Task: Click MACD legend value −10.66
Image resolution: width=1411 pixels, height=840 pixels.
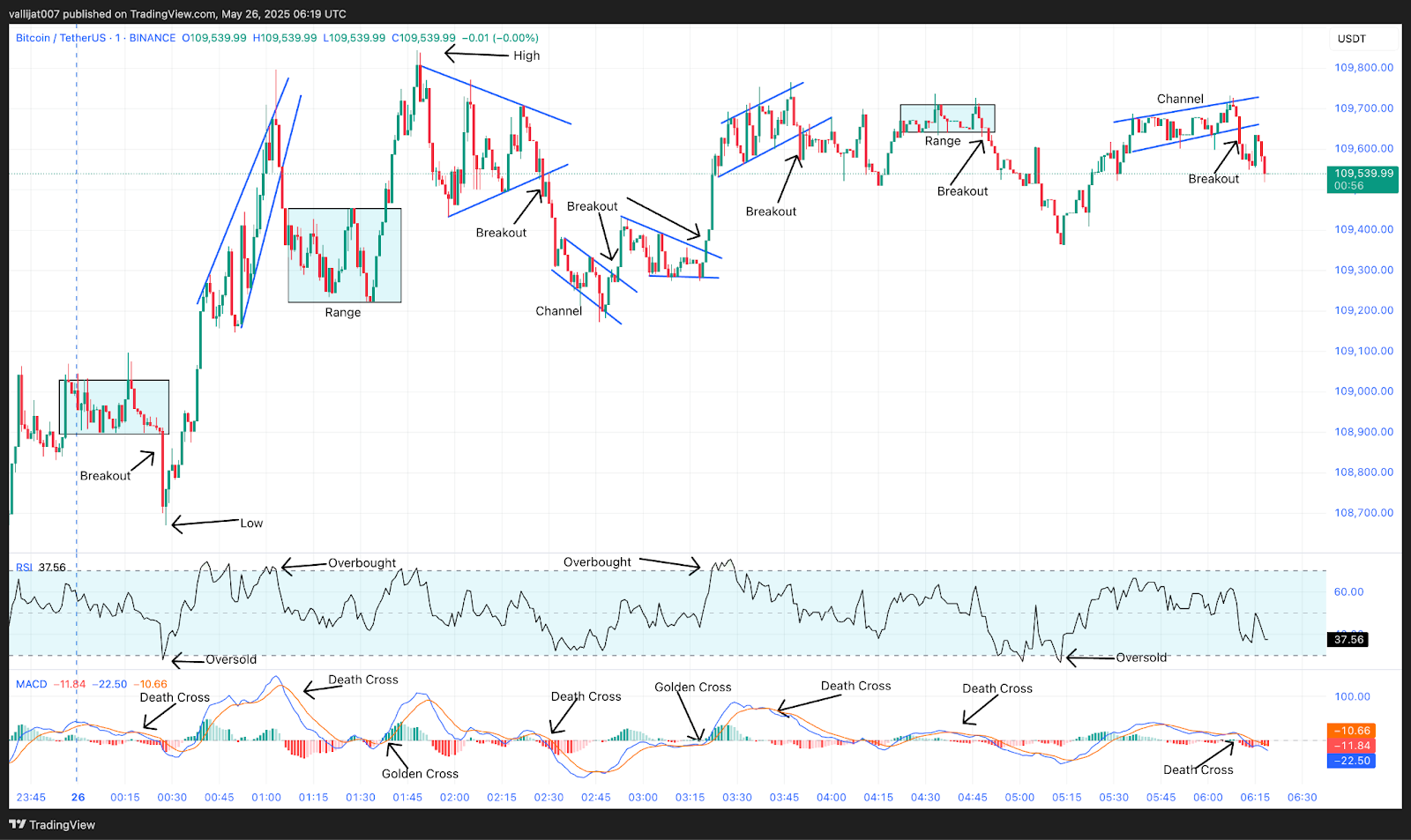Action: pos(151,684)
